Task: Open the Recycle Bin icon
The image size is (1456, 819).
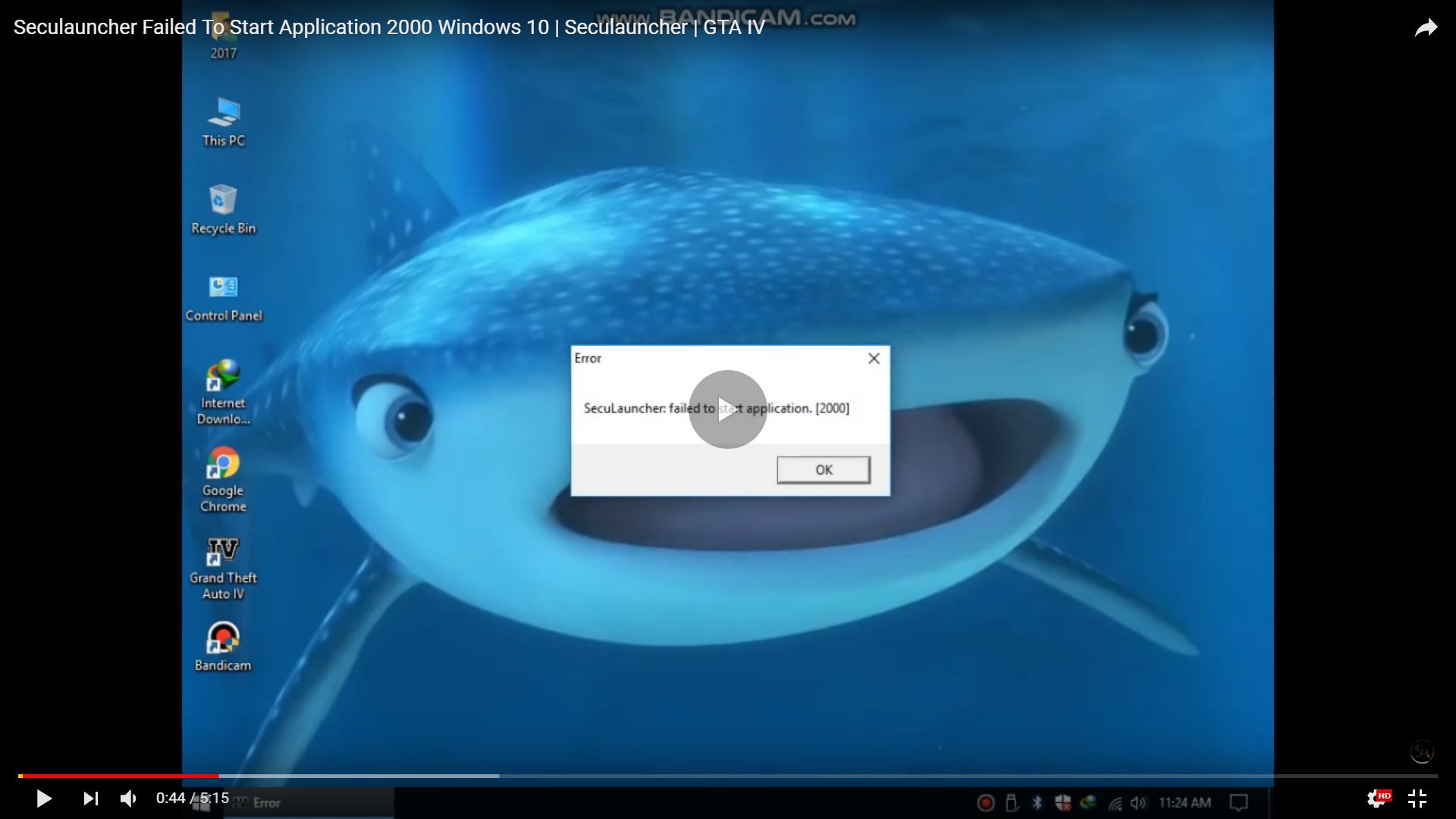Action: (x=224, y=209)
